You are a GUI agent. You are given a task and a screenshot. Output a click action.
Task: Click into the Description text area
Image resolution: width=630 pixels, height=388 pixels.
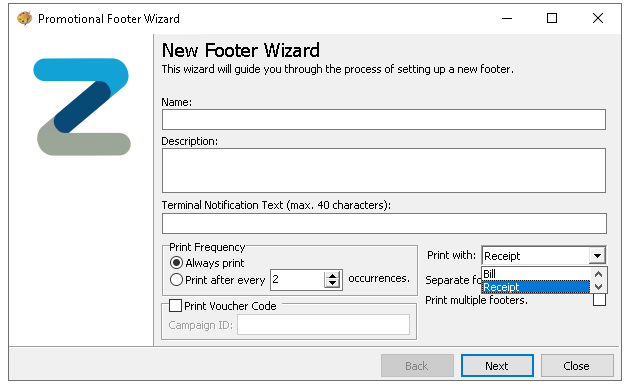(x=384, y=171)
